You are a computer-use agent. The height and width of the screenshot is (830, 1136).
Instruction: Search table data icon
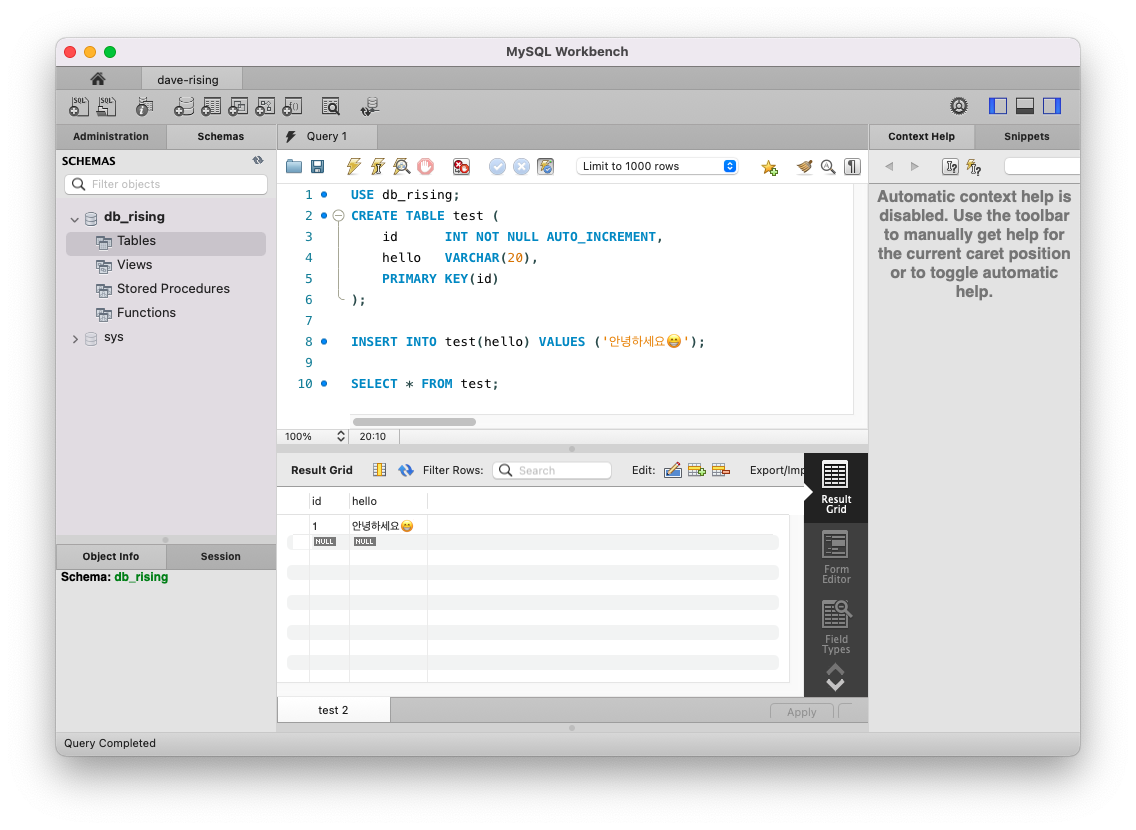(x=330, y=106)
